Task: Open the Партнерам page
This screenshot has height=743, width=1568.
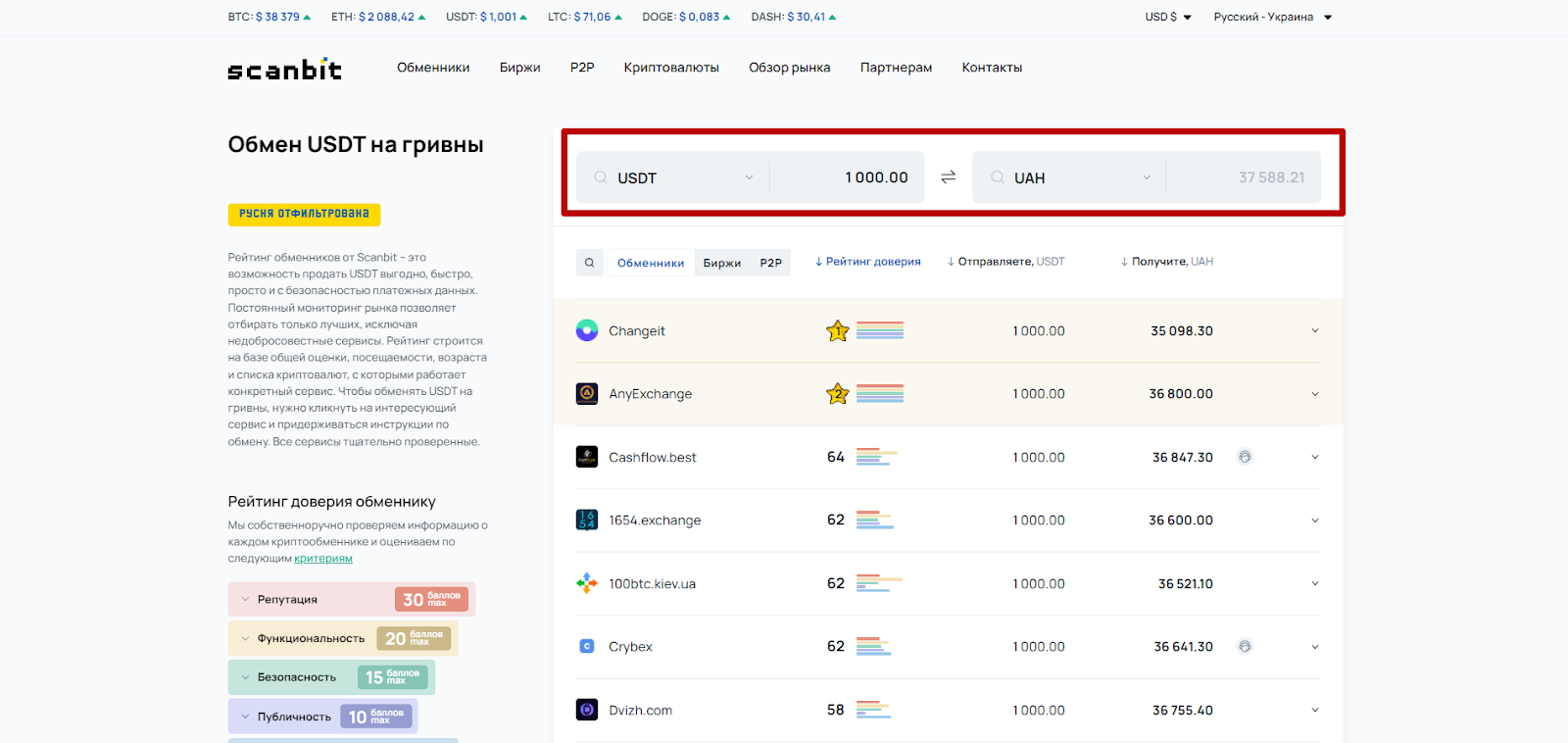Action: [896, 68]
